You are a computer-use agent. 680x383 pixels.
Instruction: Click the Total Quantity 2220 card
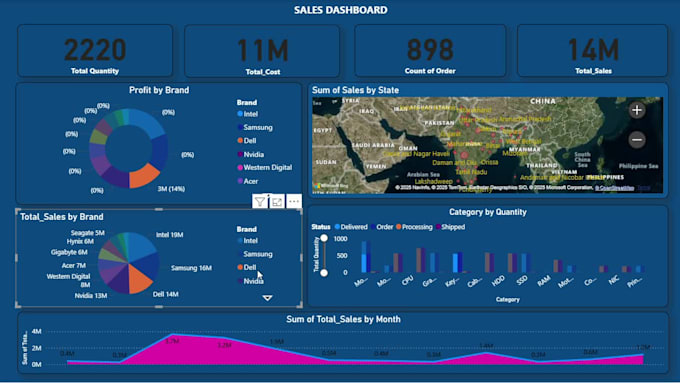point(95,51)
